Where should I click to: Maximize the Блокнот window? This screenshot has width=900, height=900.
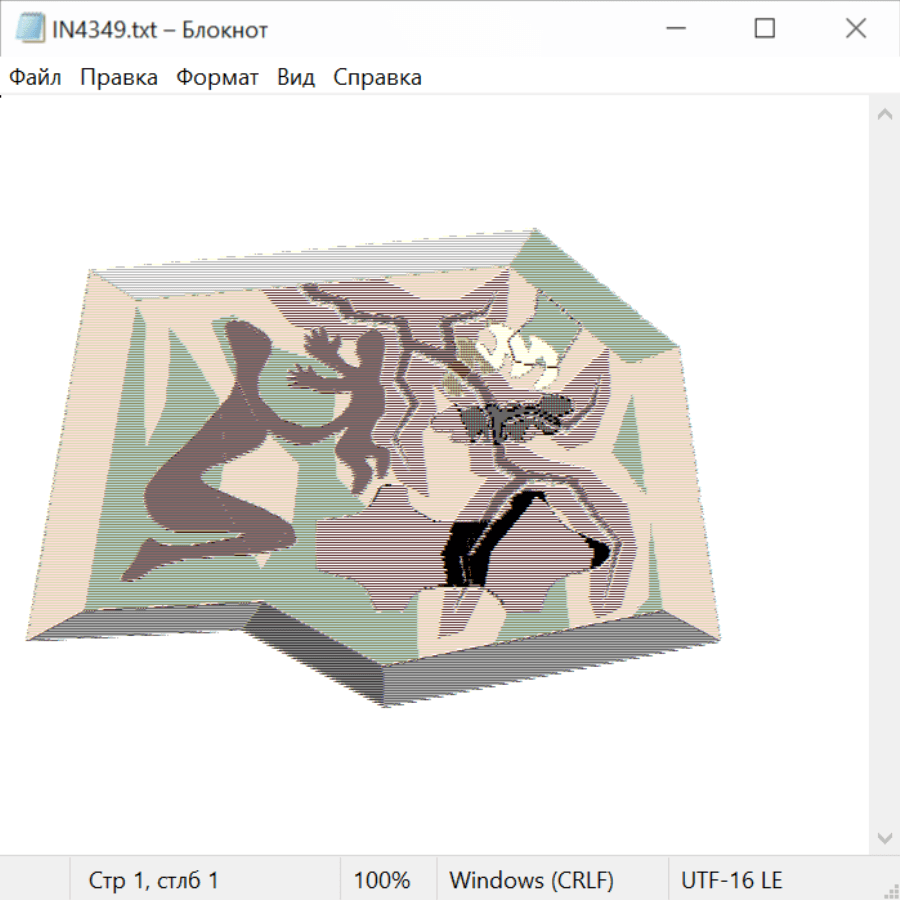(764, 29)
